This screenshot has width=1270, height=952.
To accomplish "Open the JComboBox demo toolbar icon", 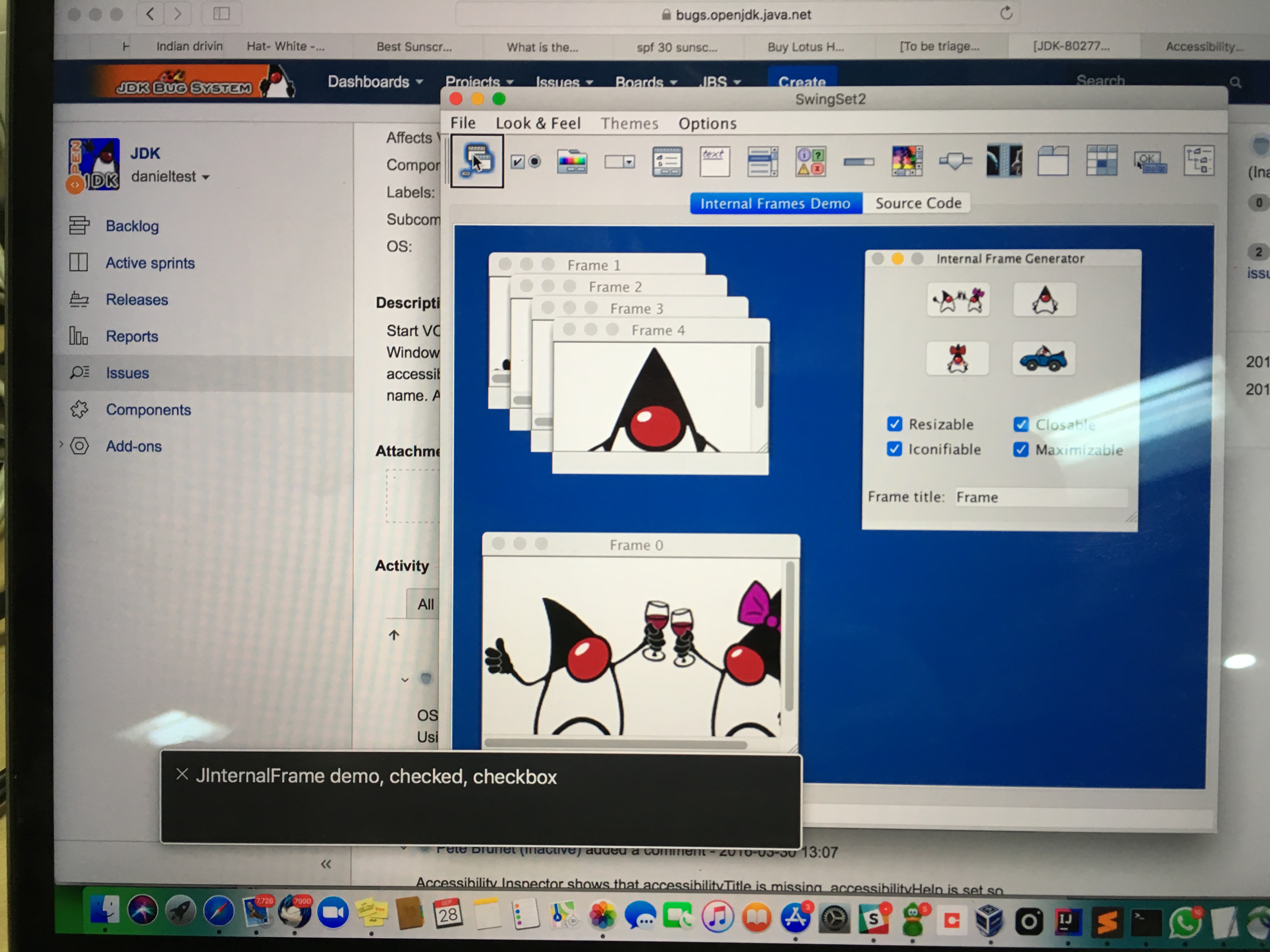I will coord(620,162).
